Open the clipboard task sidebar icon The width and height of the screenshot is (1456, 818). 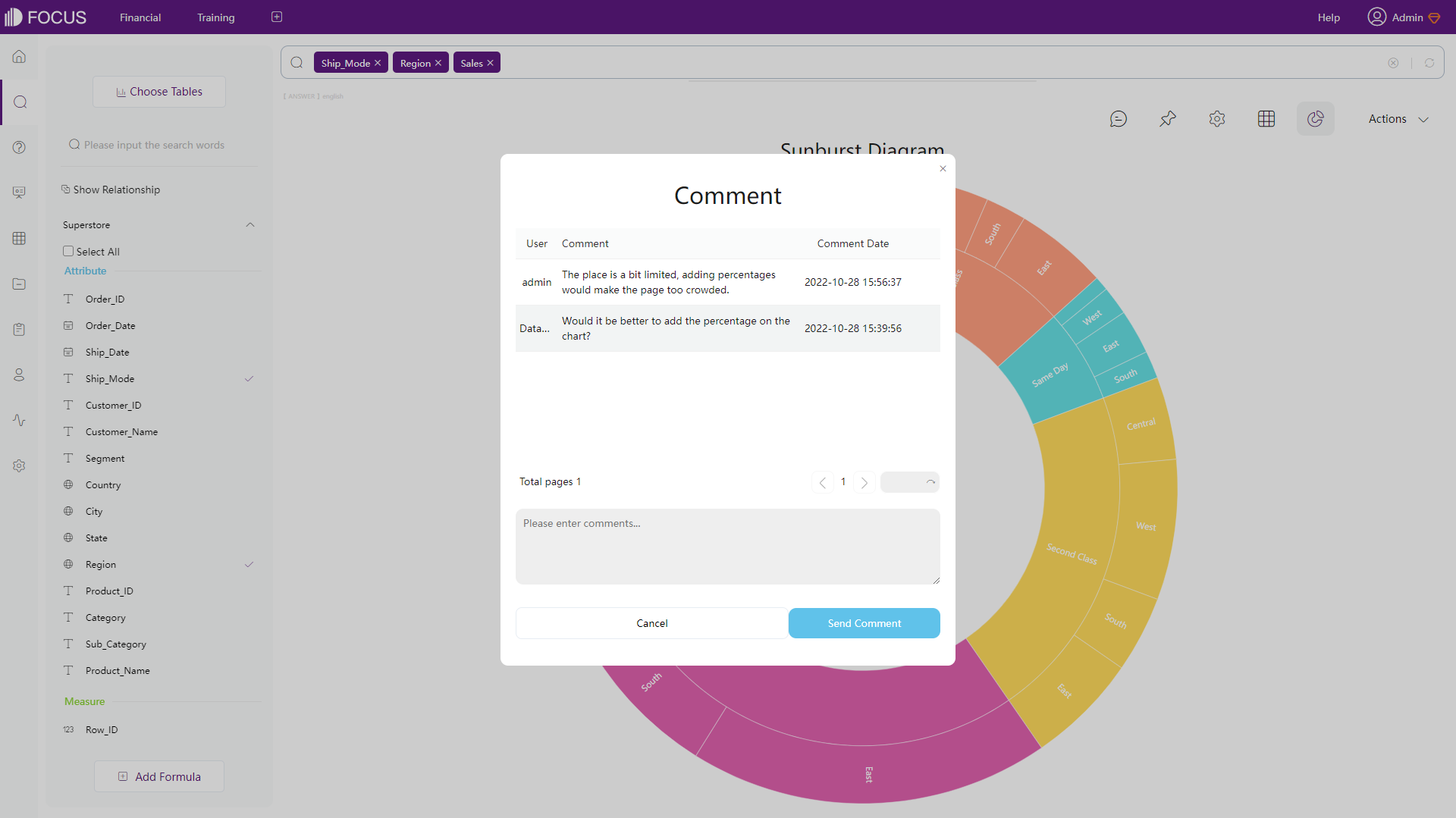[20, 329]
